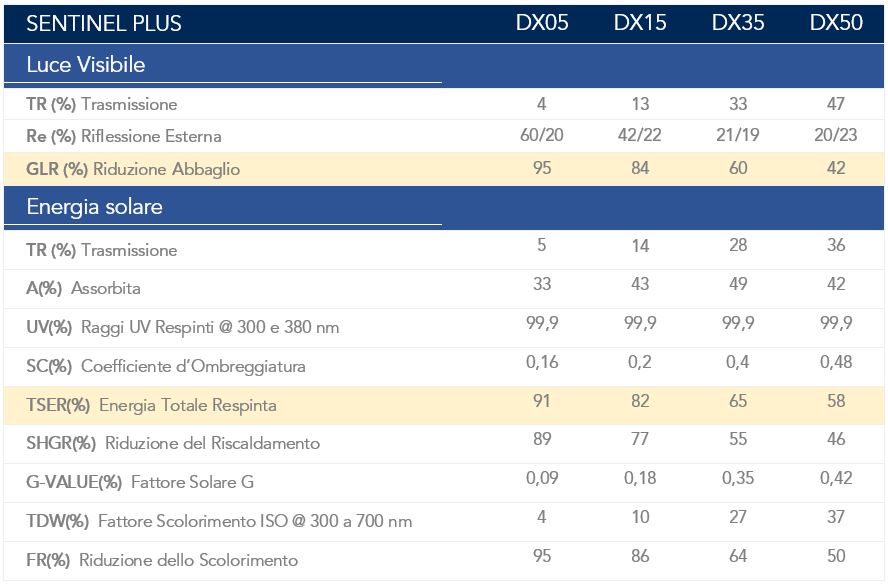Click the TDW(%) Fattore Scolorimento ISO label

219,522
